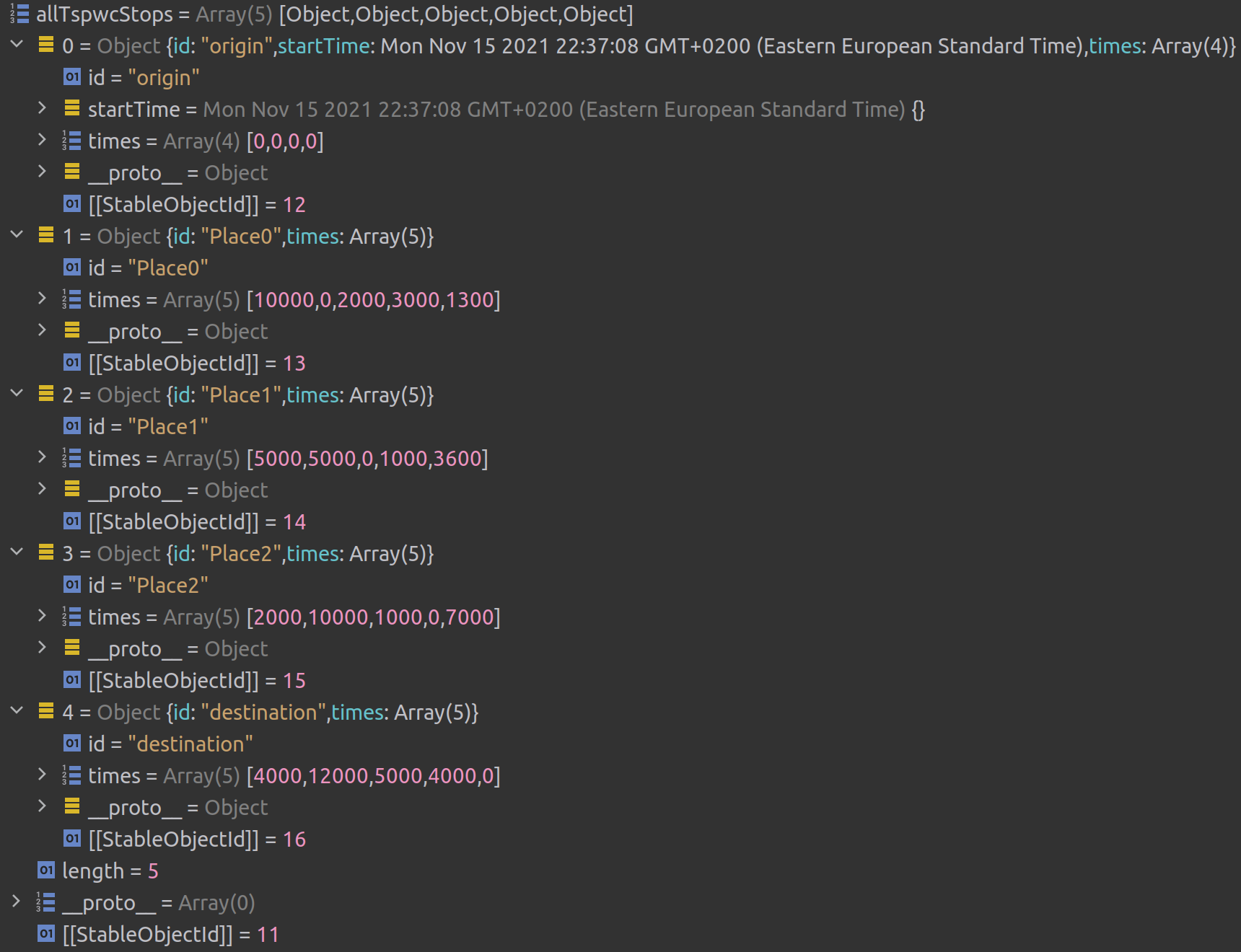The image size is (1241, 952).
Task: Click primitive icon next to id = "Place2"
Action: (72, 584)
